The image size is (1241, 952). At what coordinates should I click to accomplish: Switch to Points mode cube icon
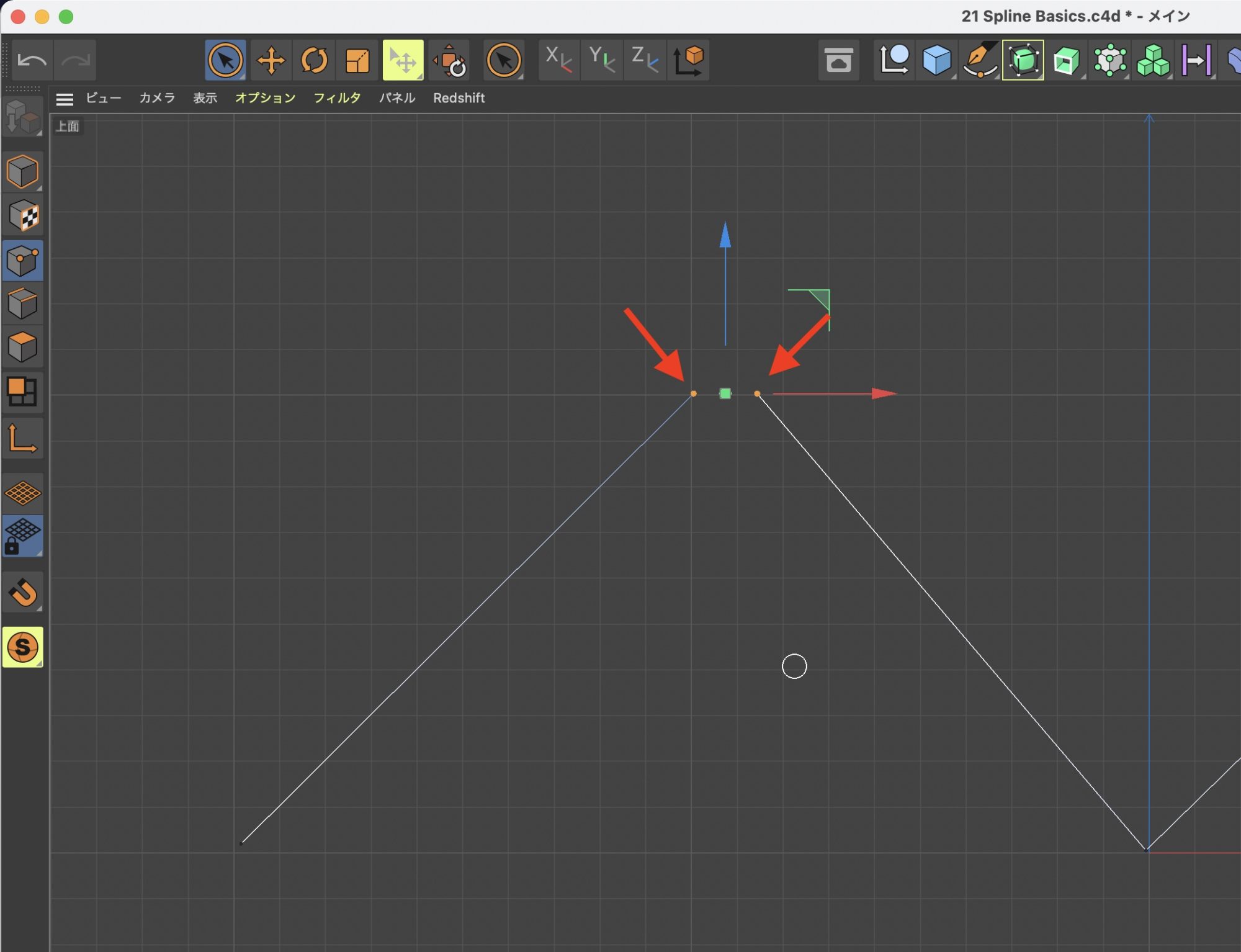[23, 261]
